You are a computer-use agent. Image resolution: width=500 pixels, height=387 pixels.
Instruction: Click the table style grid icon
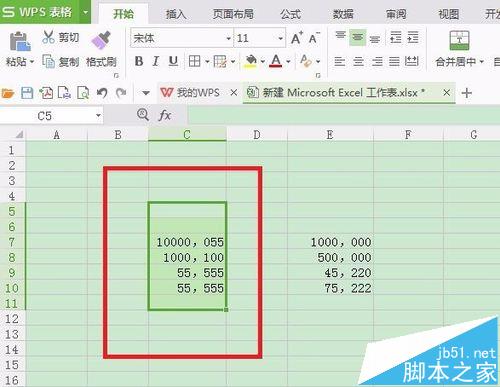(220, 61)
